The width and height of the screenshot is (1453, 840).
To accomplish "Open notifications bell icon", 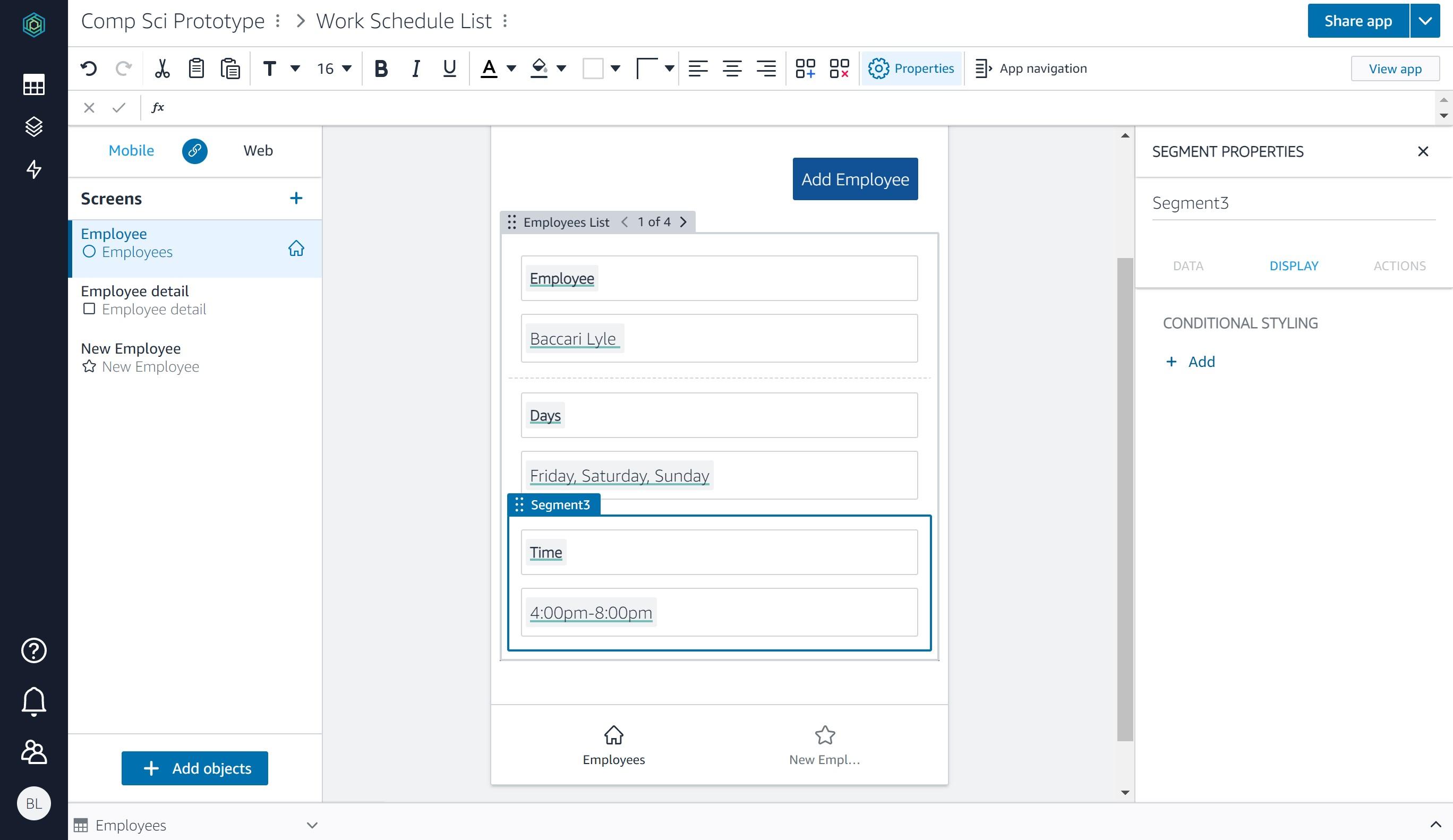I will [x=33, y=701].
